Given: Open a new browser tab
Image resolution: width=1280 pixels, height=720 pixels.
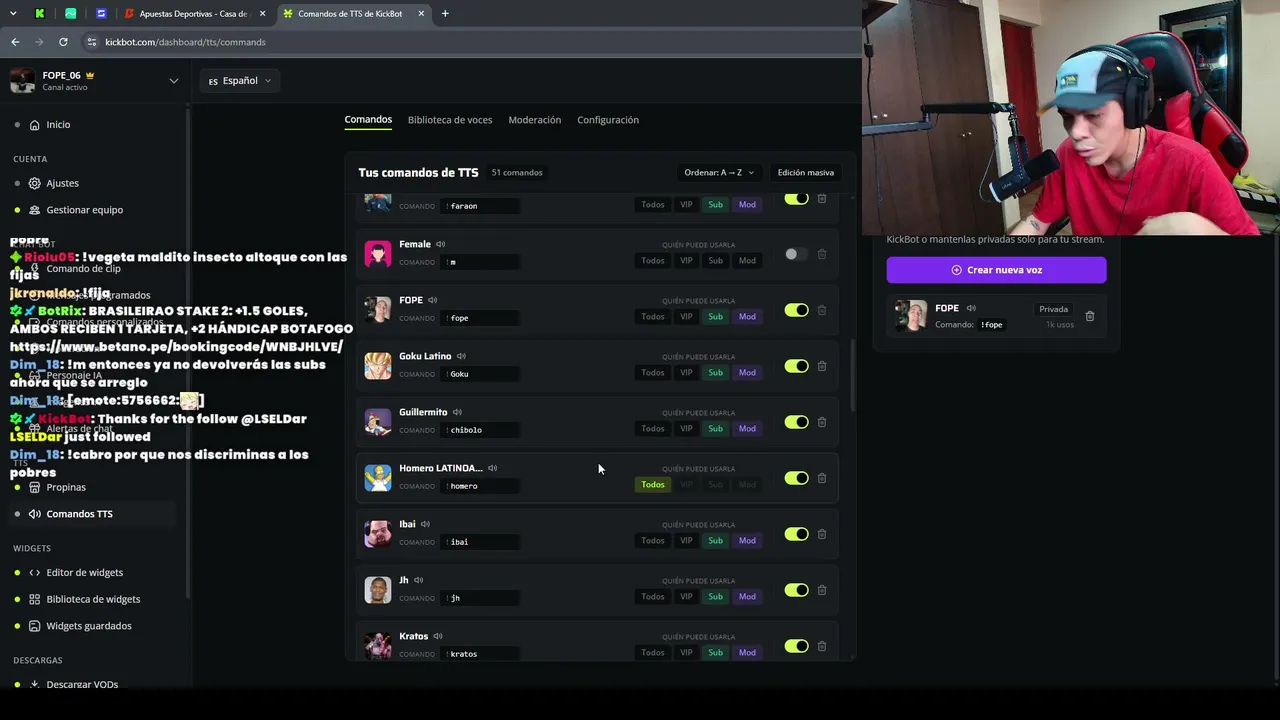Looking at the screenshot, I should pos(445,14).
